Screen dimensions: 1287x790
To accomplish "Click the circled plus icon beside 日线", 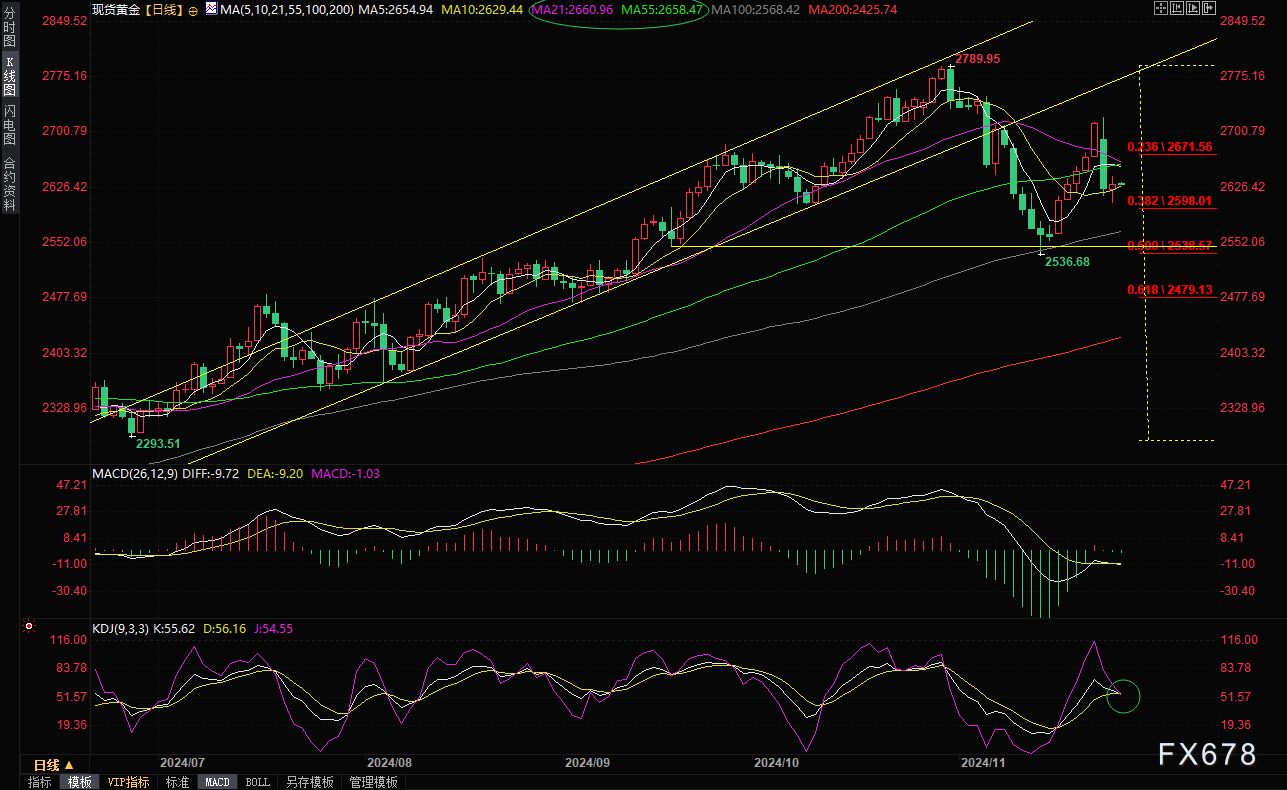I will (x=194, y=10).
